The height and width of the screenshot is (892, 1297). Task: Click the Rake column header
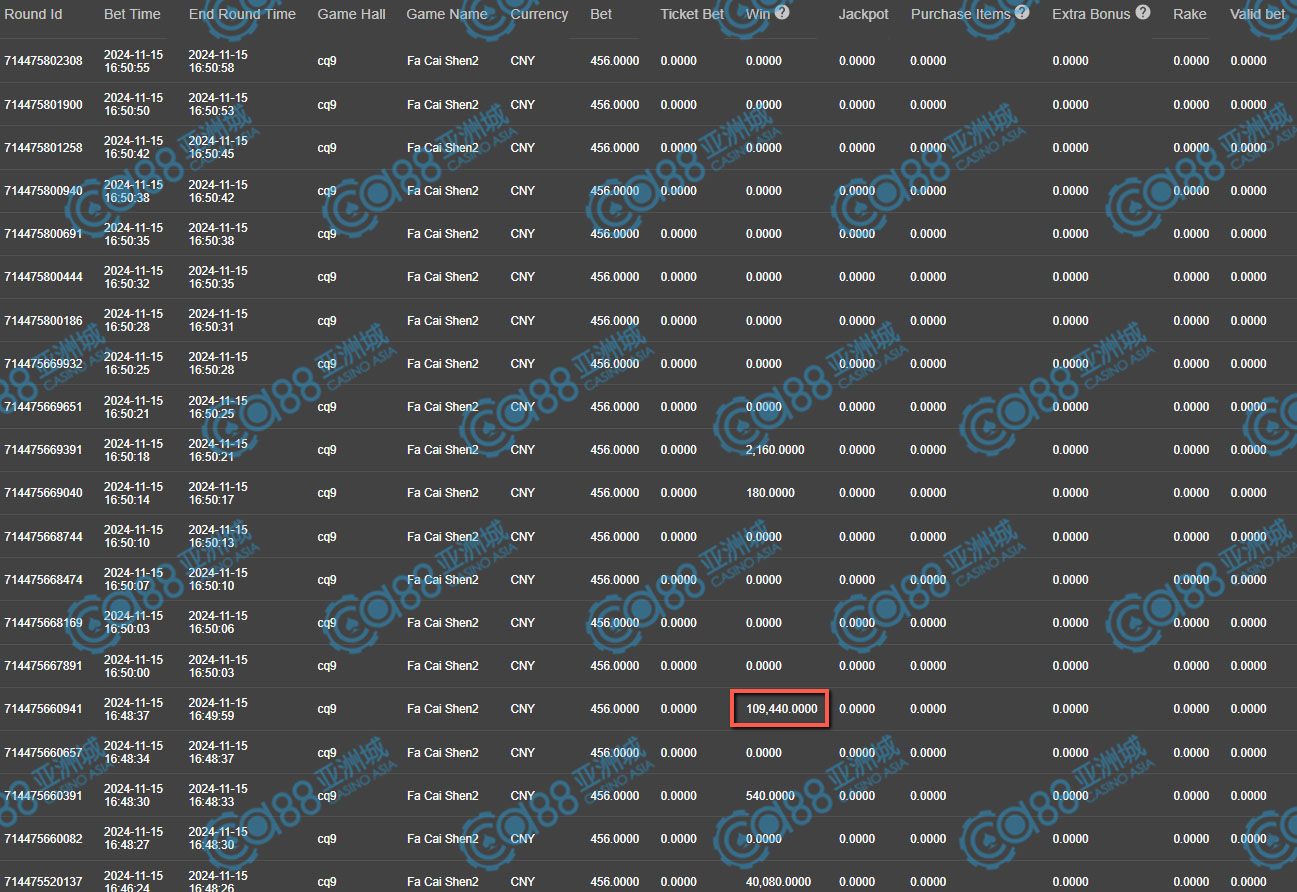1190,14
